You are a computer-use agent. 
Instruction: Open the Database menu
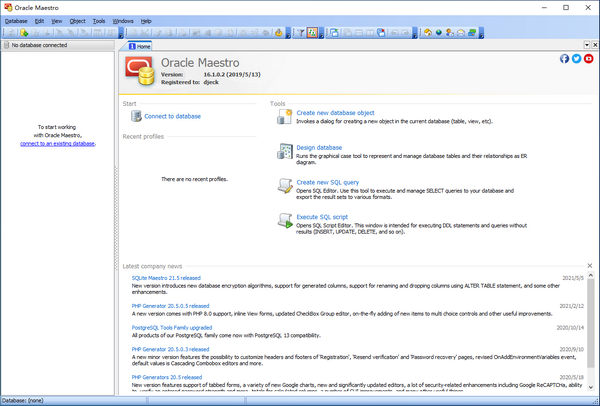tap(16, 20)
